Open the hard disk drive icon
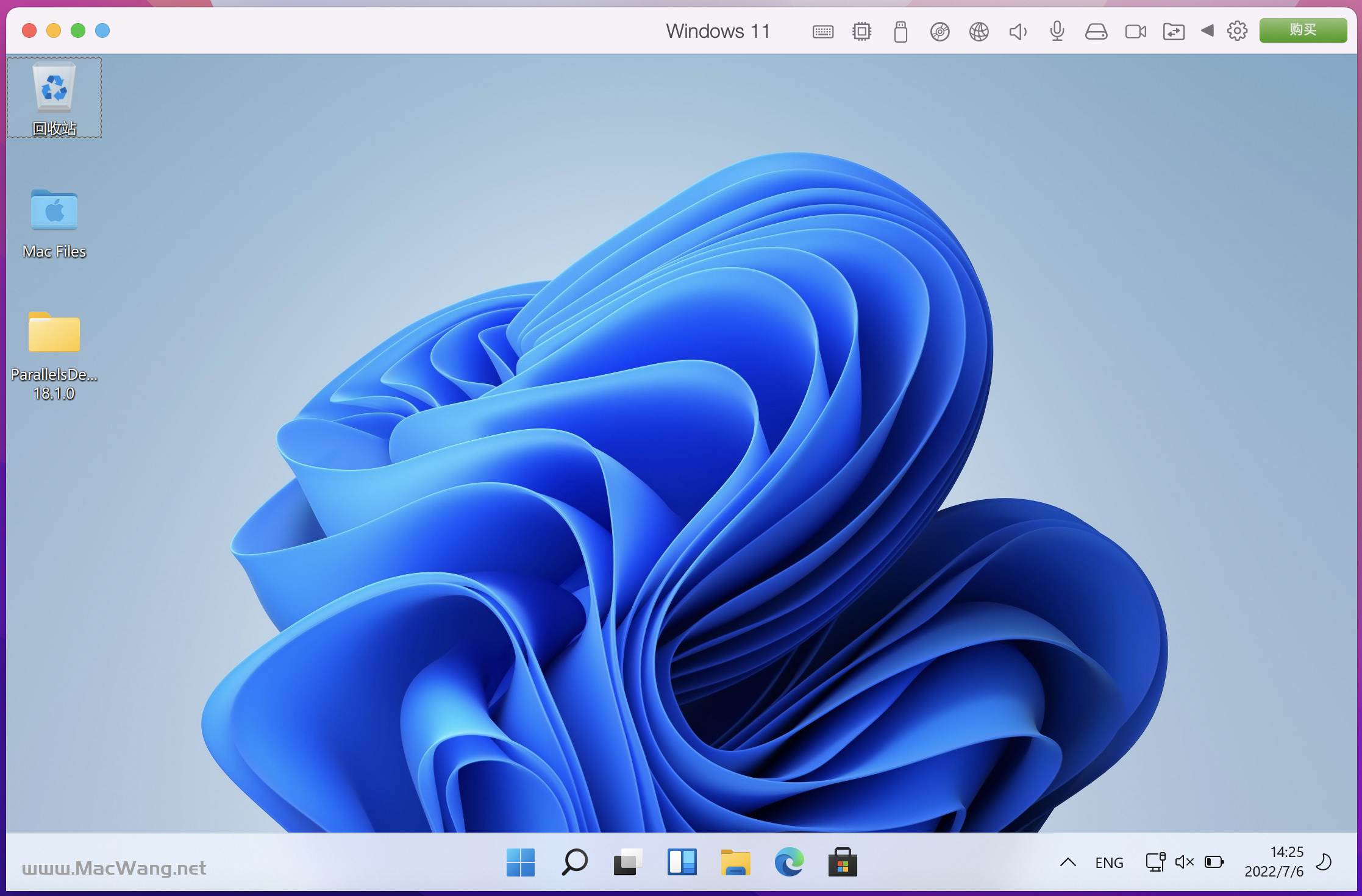The width and height of the screenshot is (1362, 896). tap(1096, 32)
